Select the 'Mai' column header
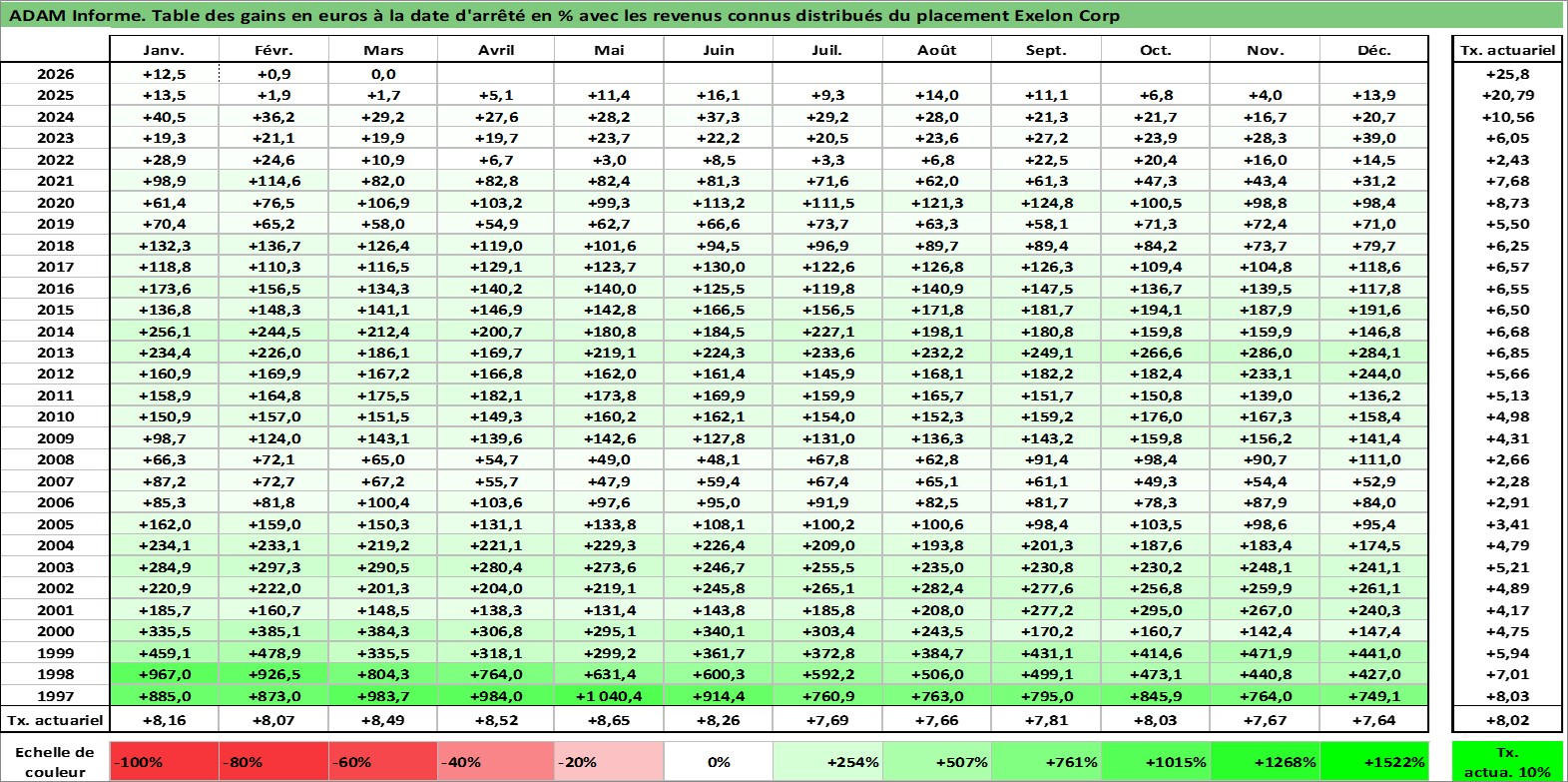This screenshot has width=1568, height=782. 609,50
